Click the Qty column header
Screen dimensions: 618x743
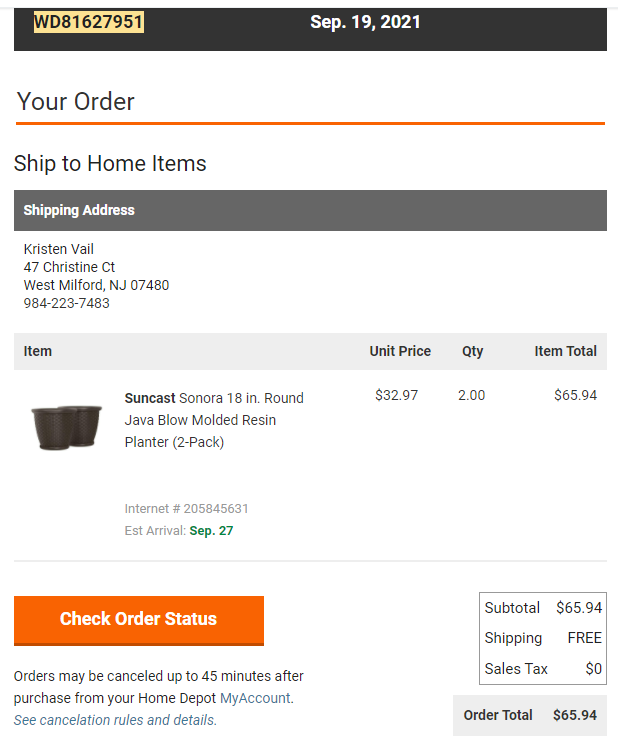point(473,352)
